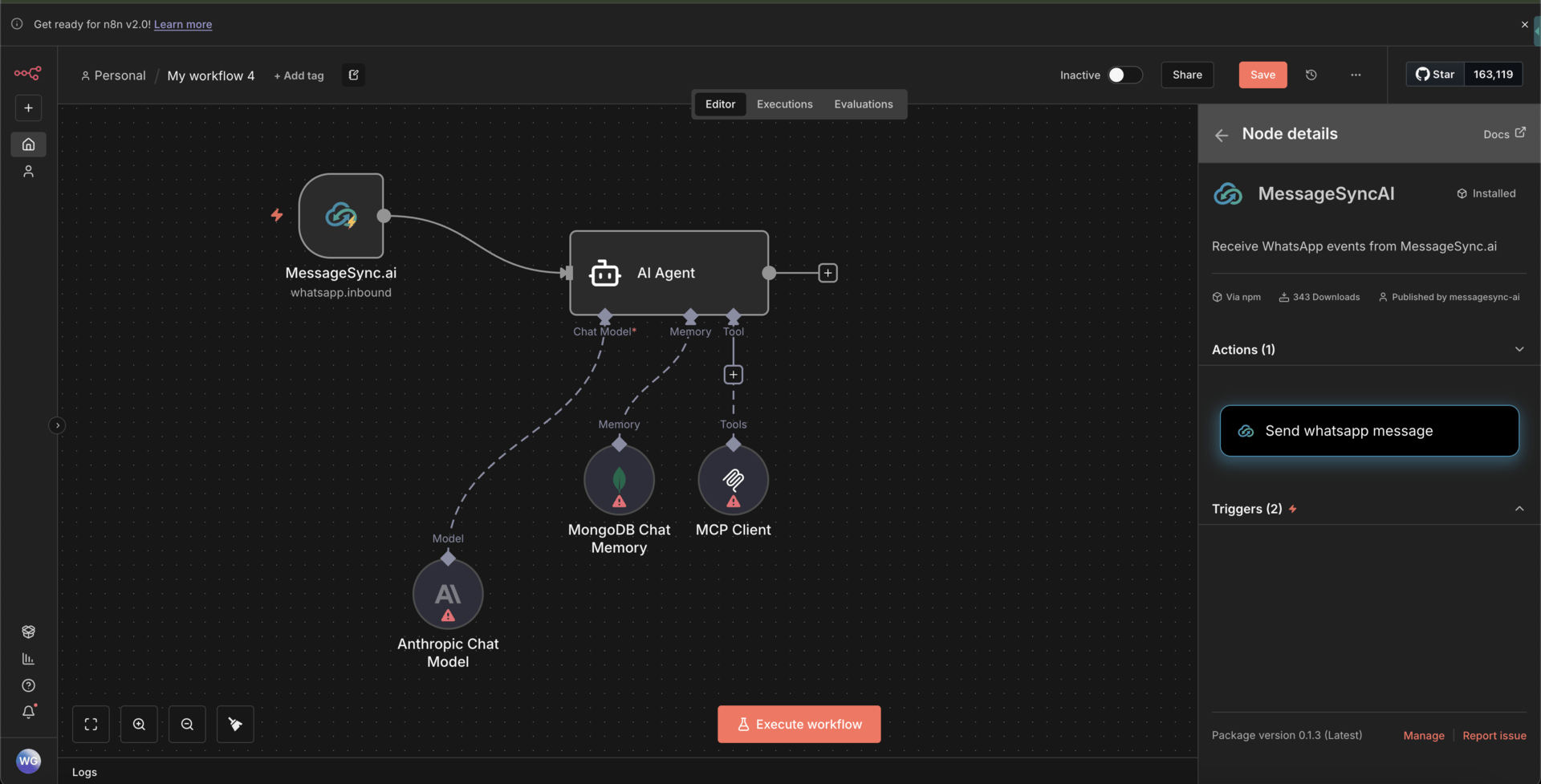Select the Send whatsapp message action
This screenshot has width=1541, height=784.
click(x=1368, y=431)
